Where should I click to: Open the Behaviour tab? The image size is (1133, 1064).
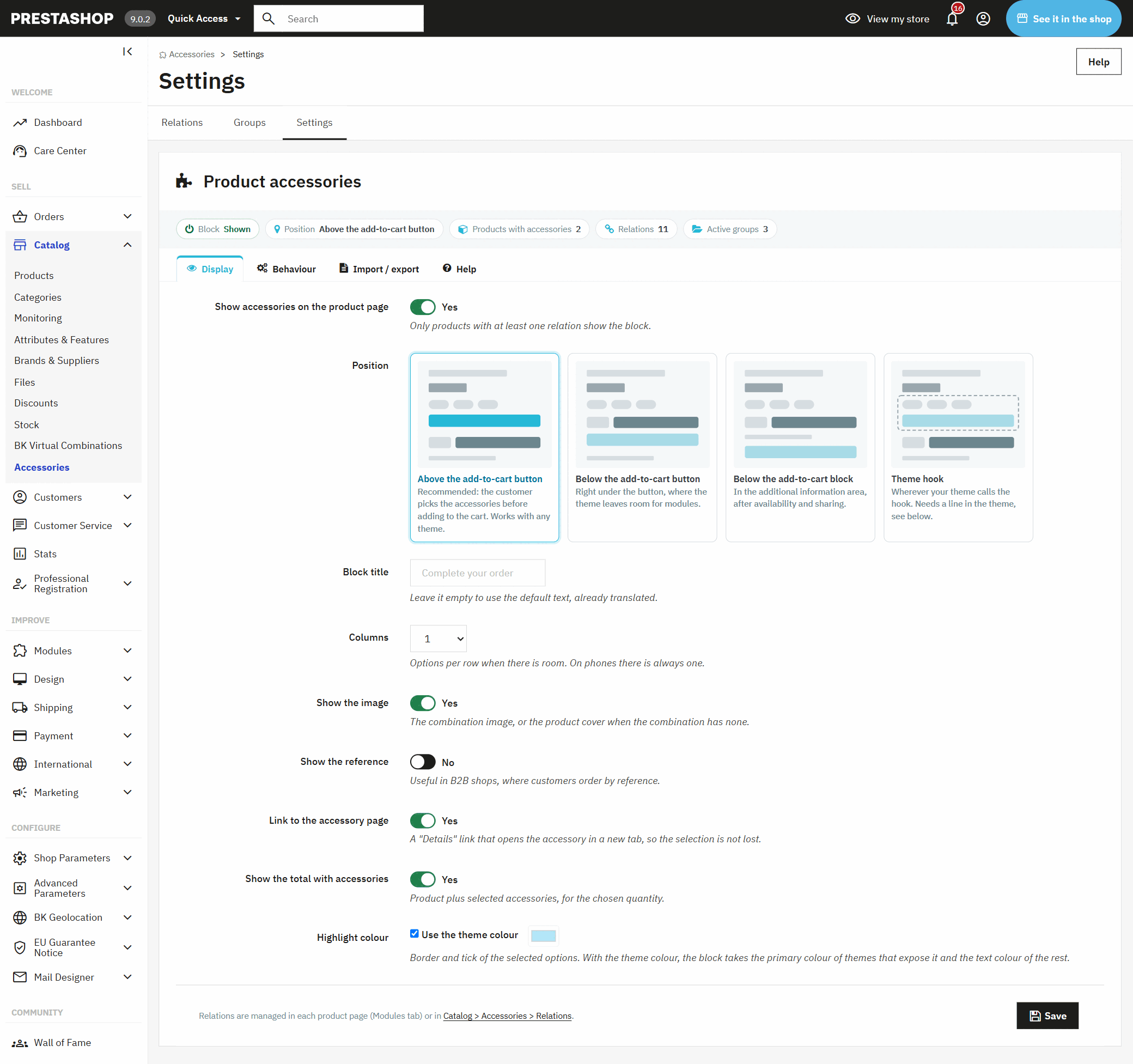286,269
